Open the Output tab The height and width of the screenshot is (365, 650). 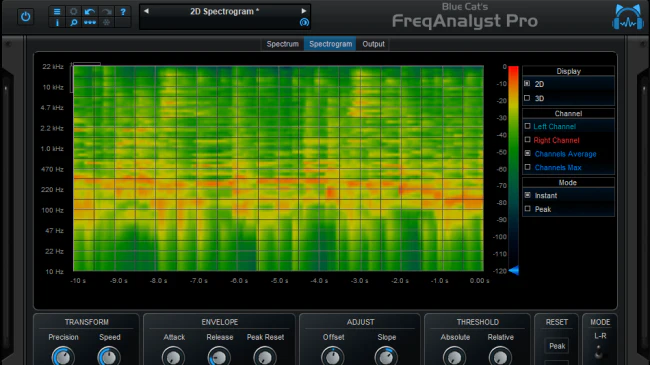(373, 44)
